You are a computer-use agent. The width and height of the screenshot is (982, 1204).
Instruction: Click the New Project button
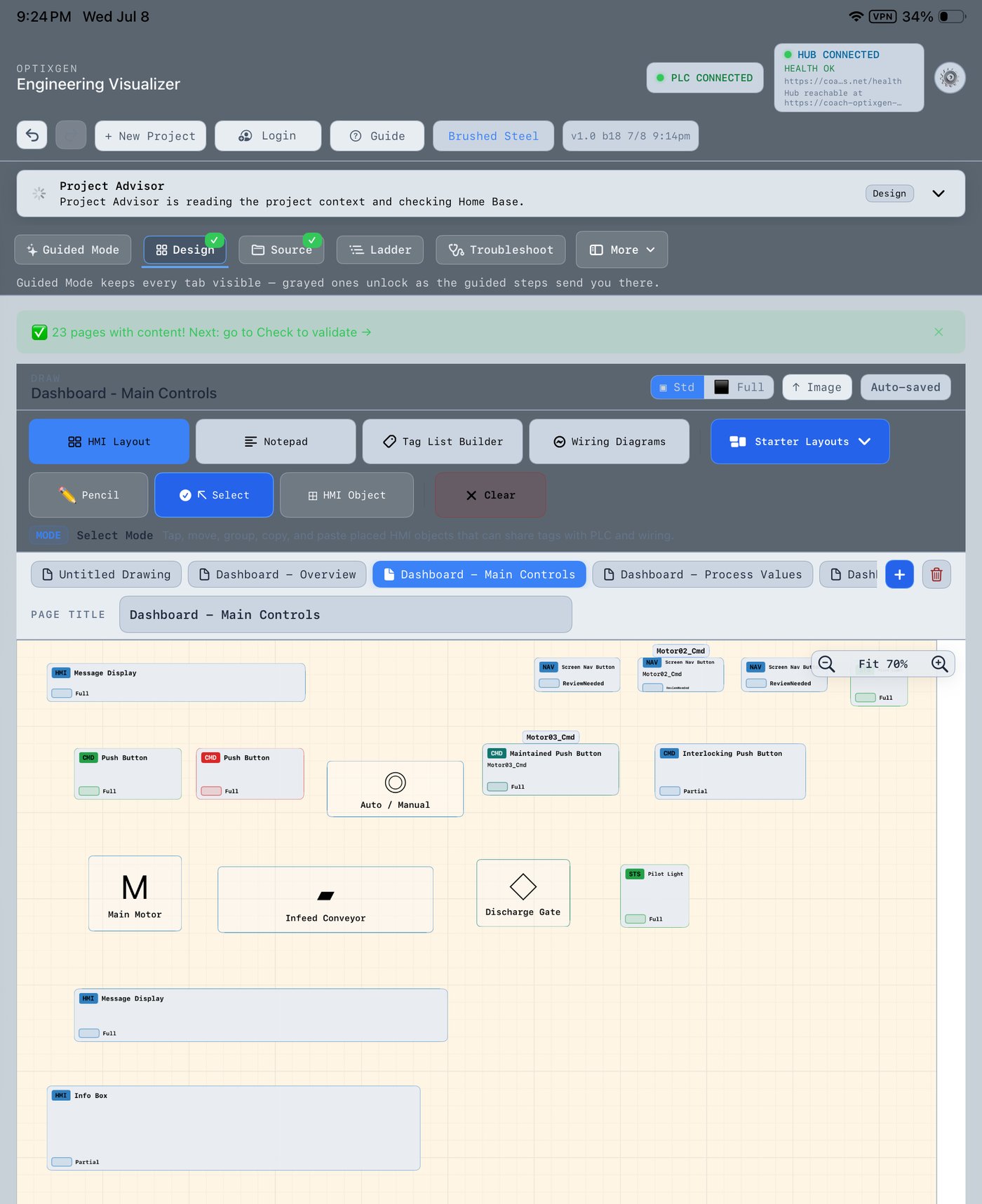[x=150, y=136]
